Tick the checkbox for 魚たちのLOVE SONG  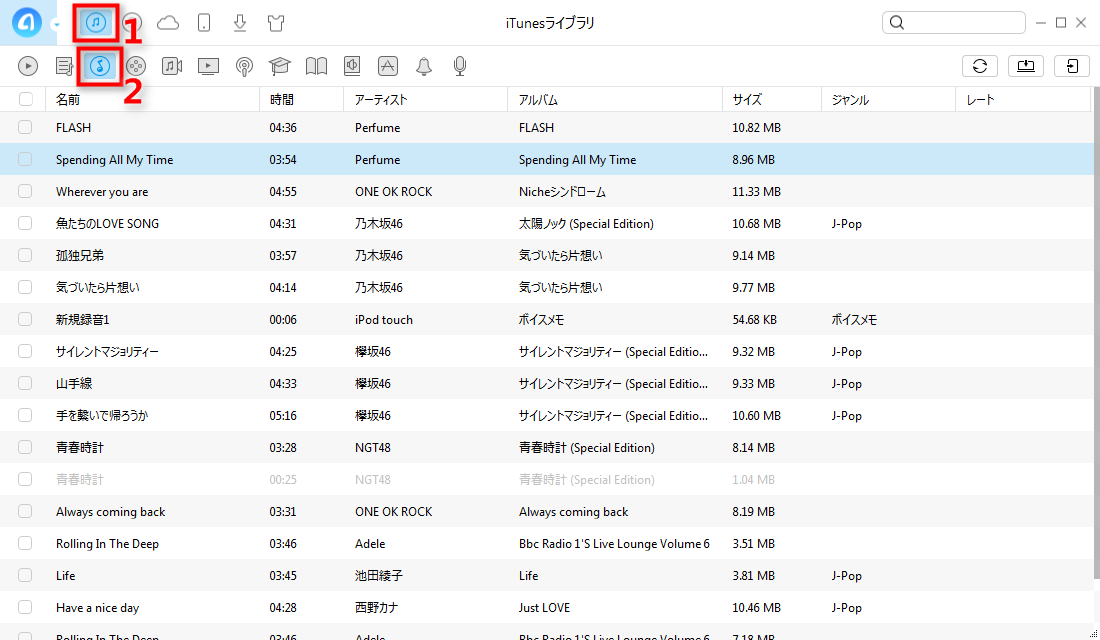(25, 223)
